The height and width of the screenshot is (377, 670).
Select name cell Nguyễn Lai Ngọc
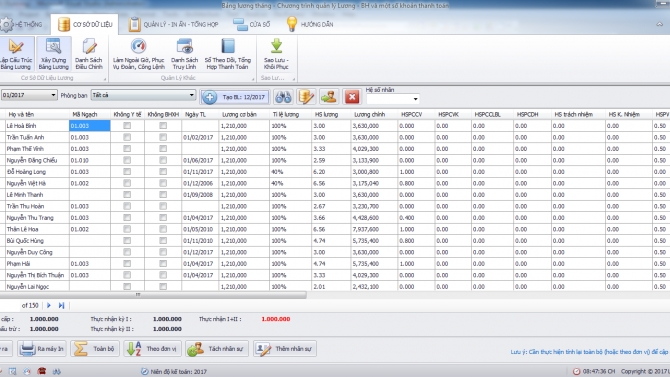[x=37, y=287]
